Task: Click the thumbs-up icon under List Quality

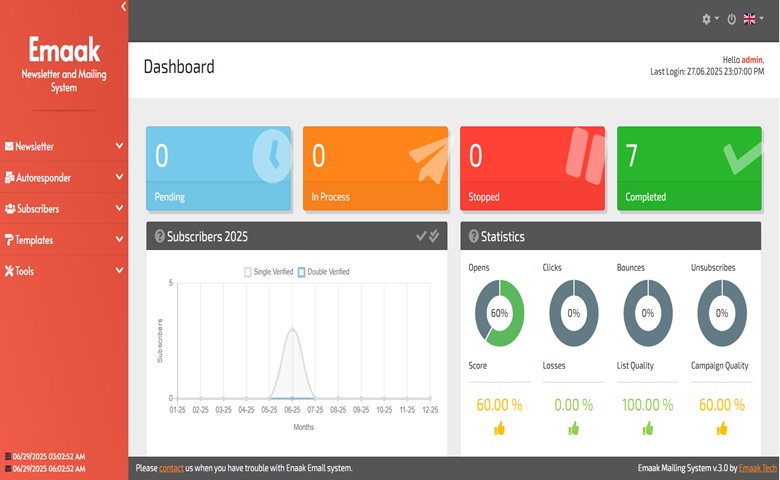Action: click(648, 428)
